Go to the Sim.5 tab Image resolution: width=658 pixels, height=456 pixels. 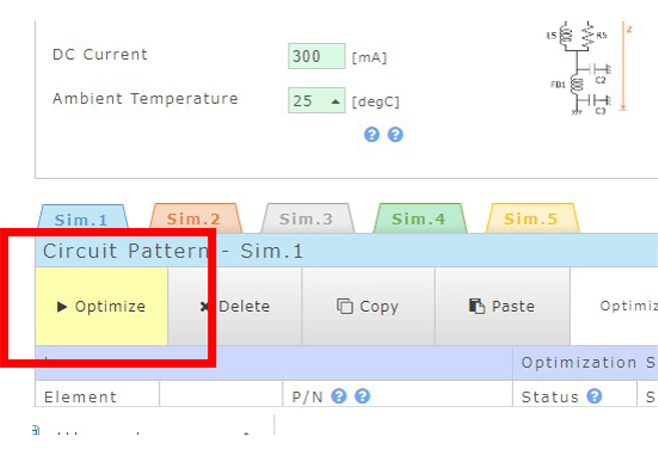coord(530,219)
